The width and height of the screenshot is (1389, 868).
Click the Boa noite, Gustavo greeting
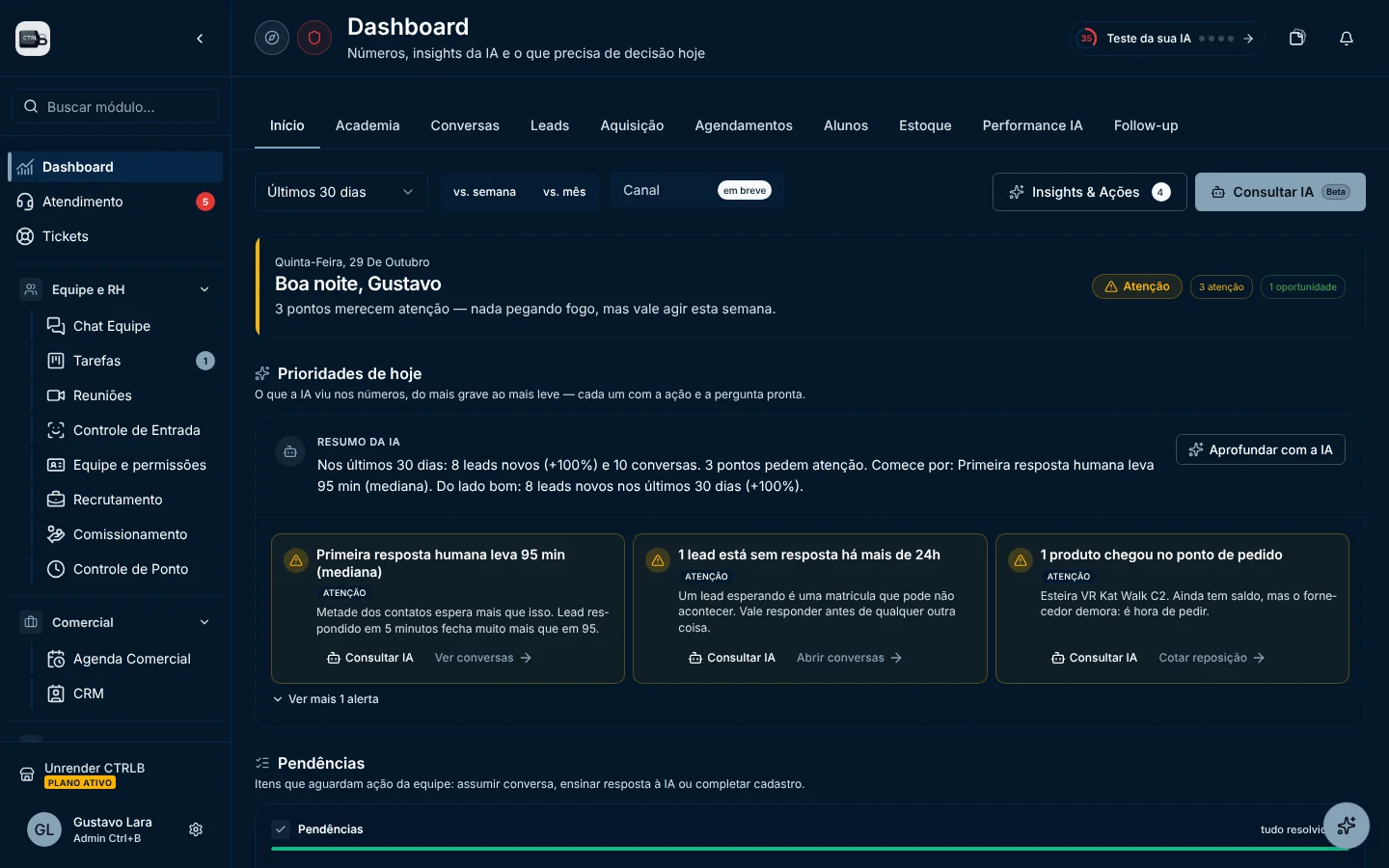coord(358,284)
